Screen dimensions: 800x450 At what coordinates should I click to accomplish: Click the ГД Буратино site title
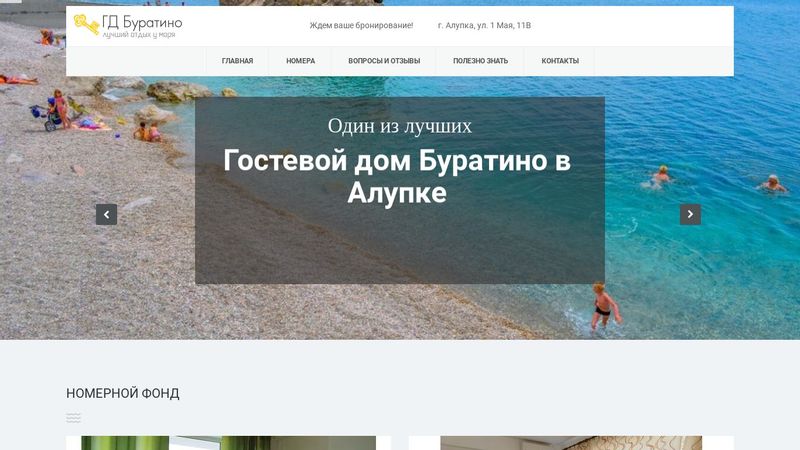tap(142, 22)
